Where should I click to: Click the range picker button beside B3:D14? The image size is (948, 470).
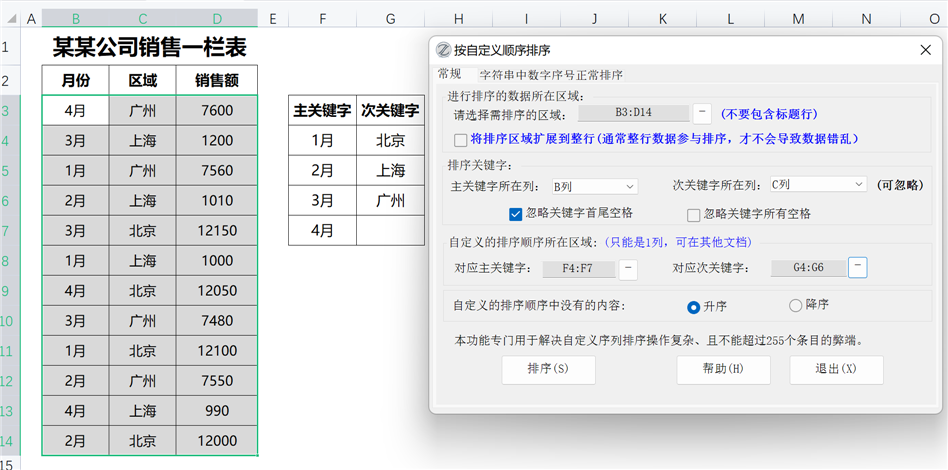click(x=702, y=114)
